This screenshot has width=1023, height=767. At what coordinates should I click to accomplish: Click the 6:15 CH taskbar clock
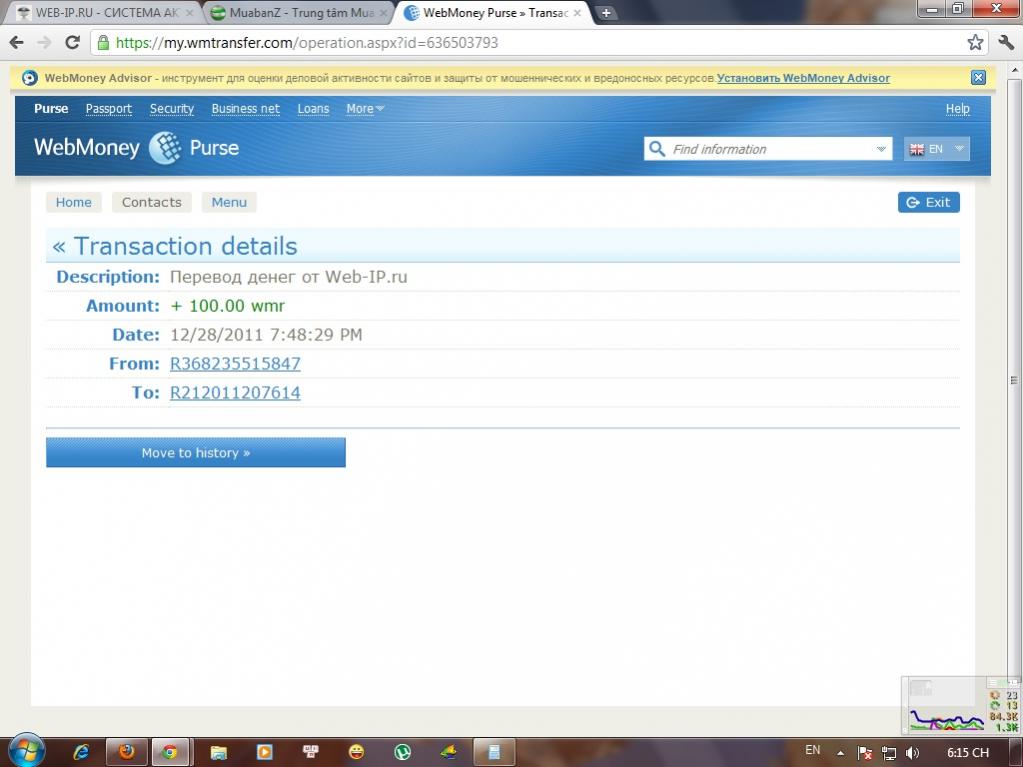pos(967,753)
